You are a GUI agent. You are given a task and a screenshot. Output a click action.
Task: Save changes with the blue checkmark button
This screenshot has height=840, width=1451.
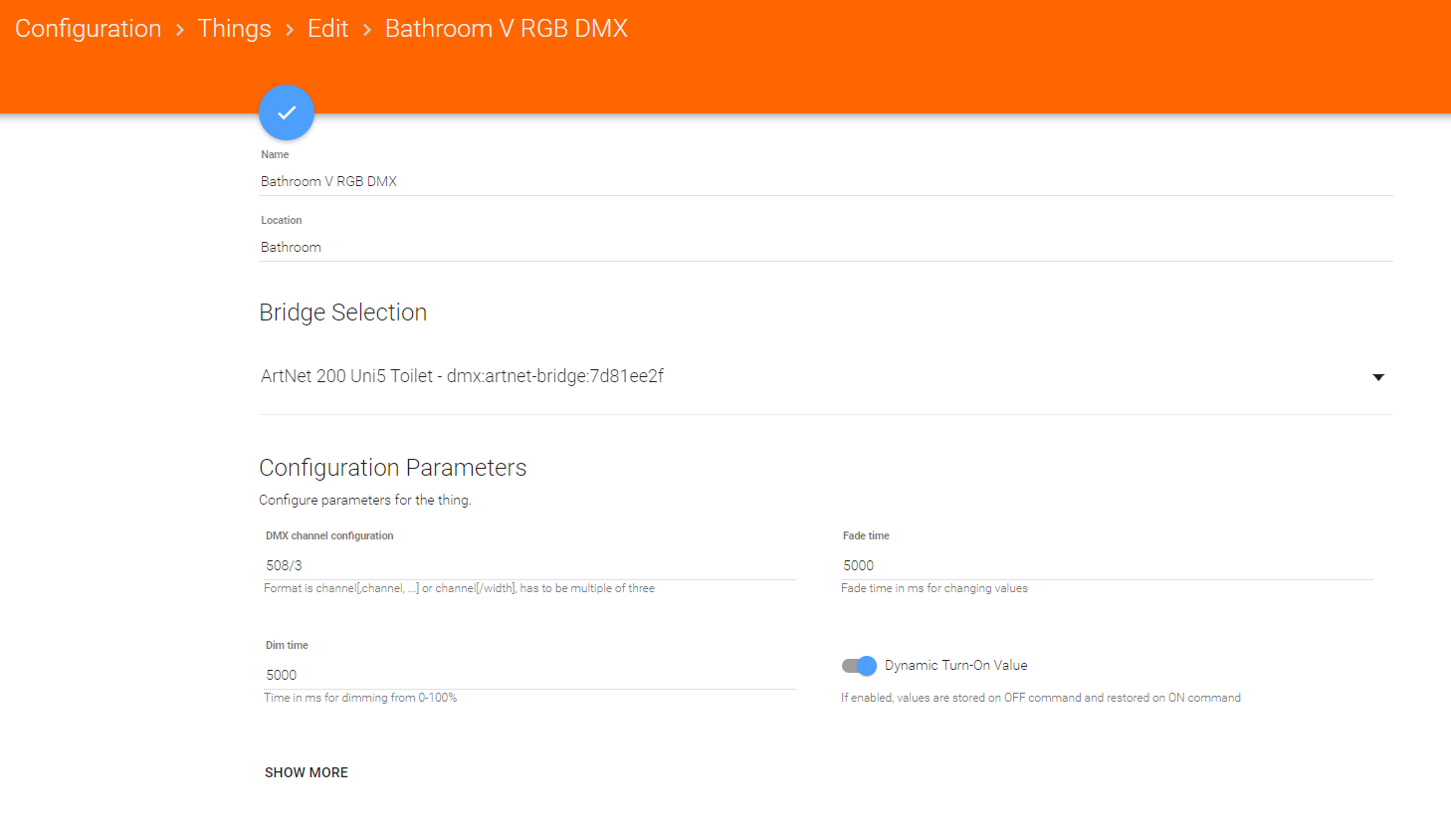coord(287,112)
